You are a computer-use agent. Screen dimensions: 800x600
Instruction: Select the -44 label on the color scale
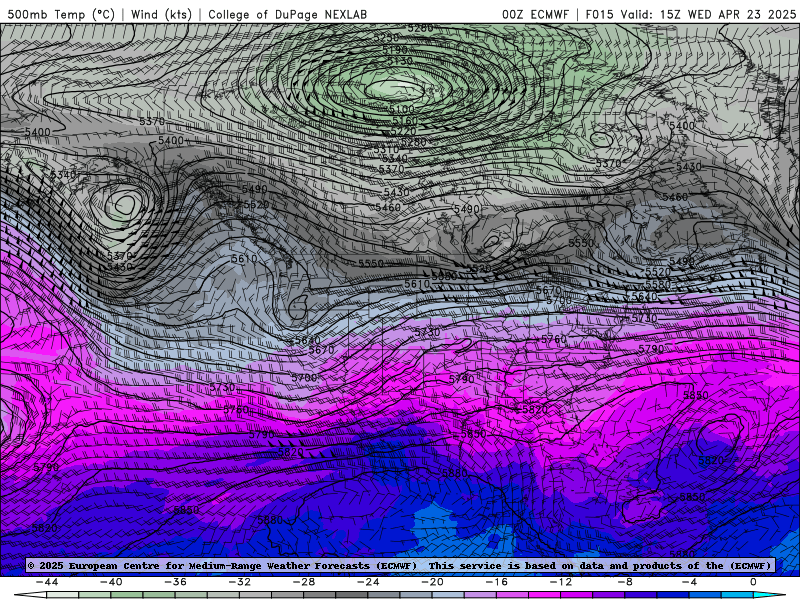coord(47,582)
